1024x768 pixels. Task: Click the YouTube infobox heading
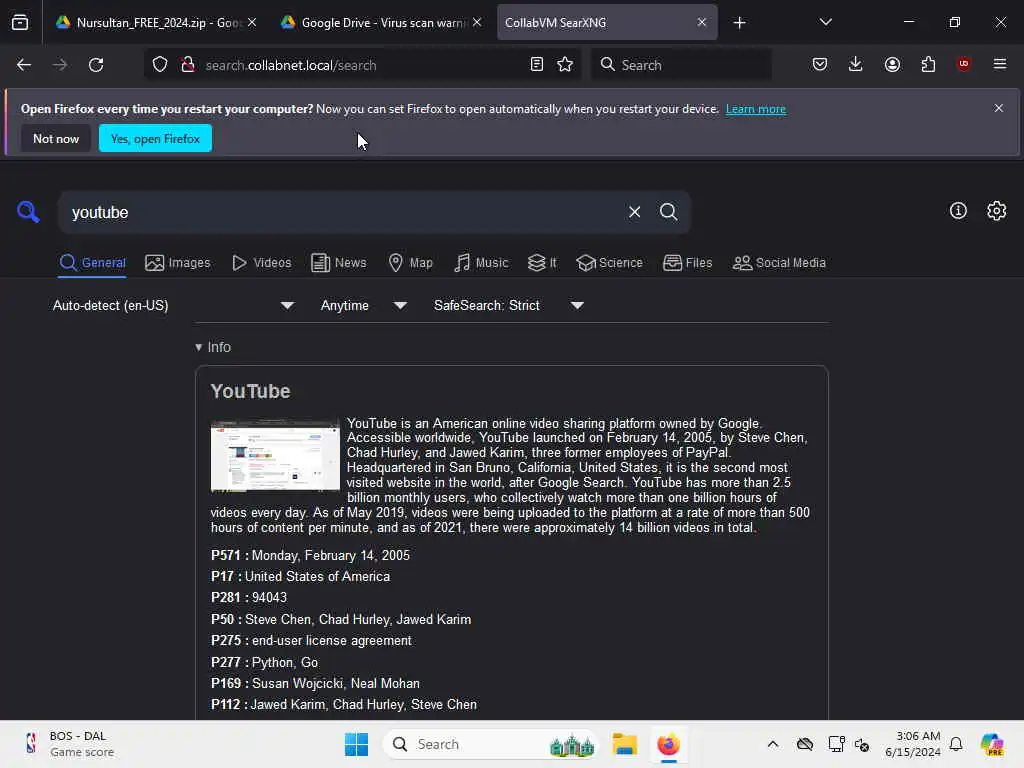click(x=250, y=391)
